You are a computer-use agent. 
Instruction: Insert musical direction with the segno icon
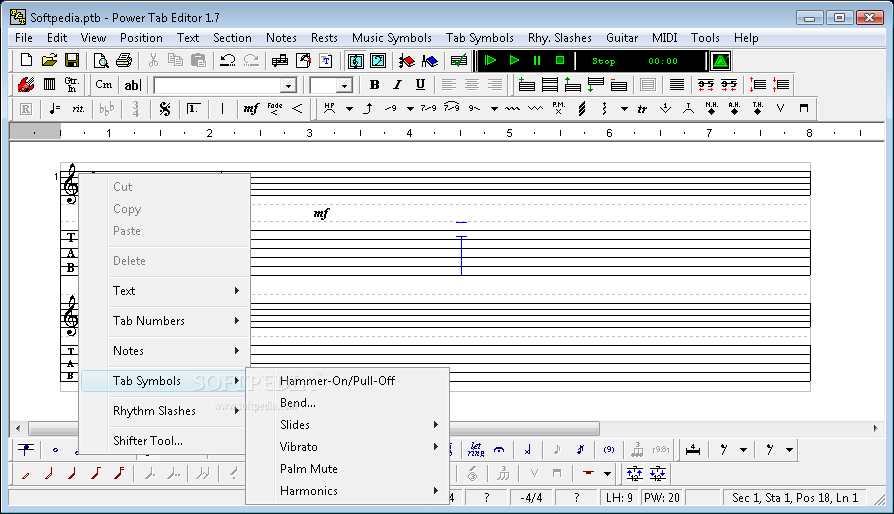[165, 108]
